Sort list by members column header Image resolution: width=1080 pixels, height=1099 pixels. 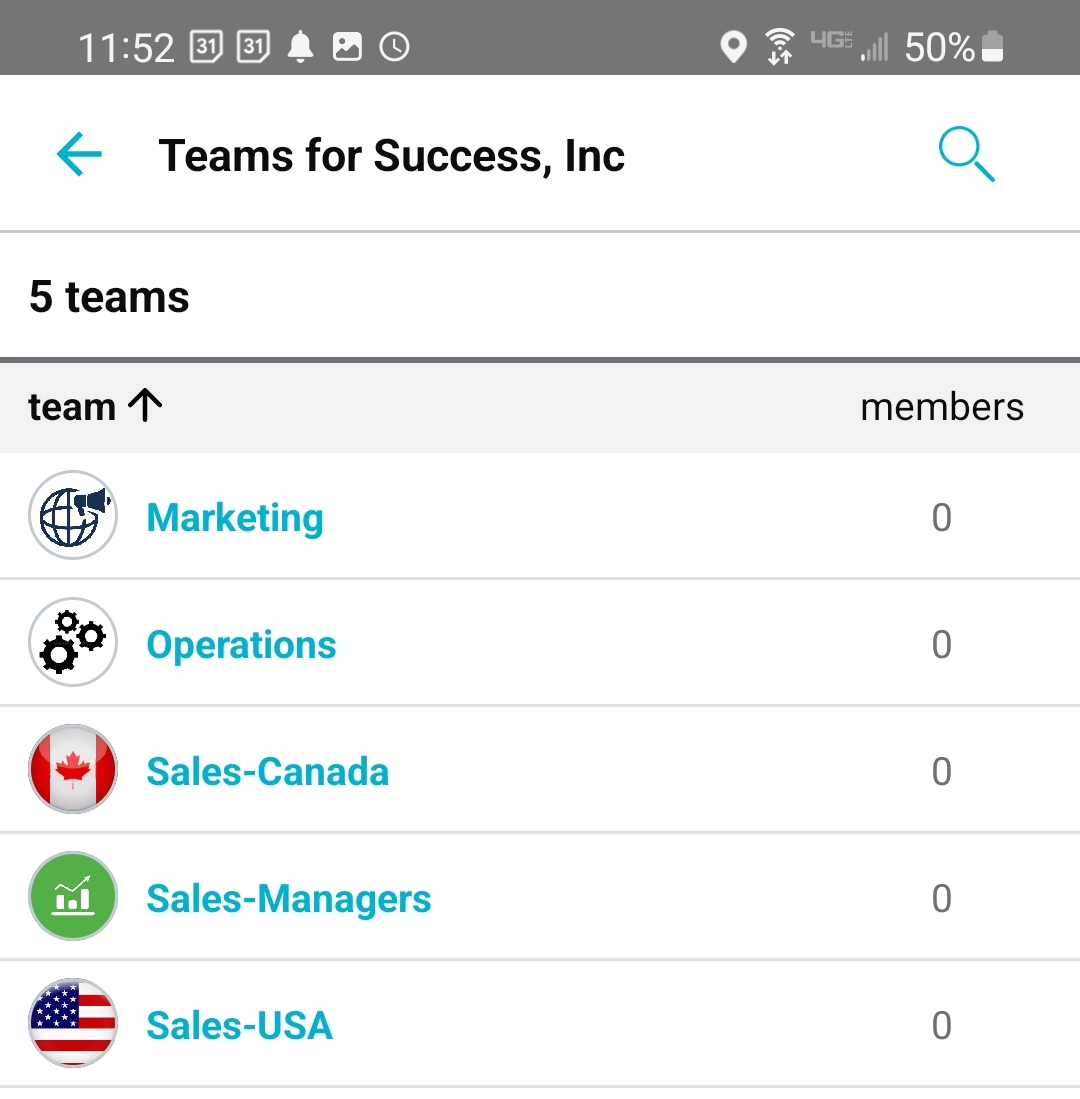point(942,407)
